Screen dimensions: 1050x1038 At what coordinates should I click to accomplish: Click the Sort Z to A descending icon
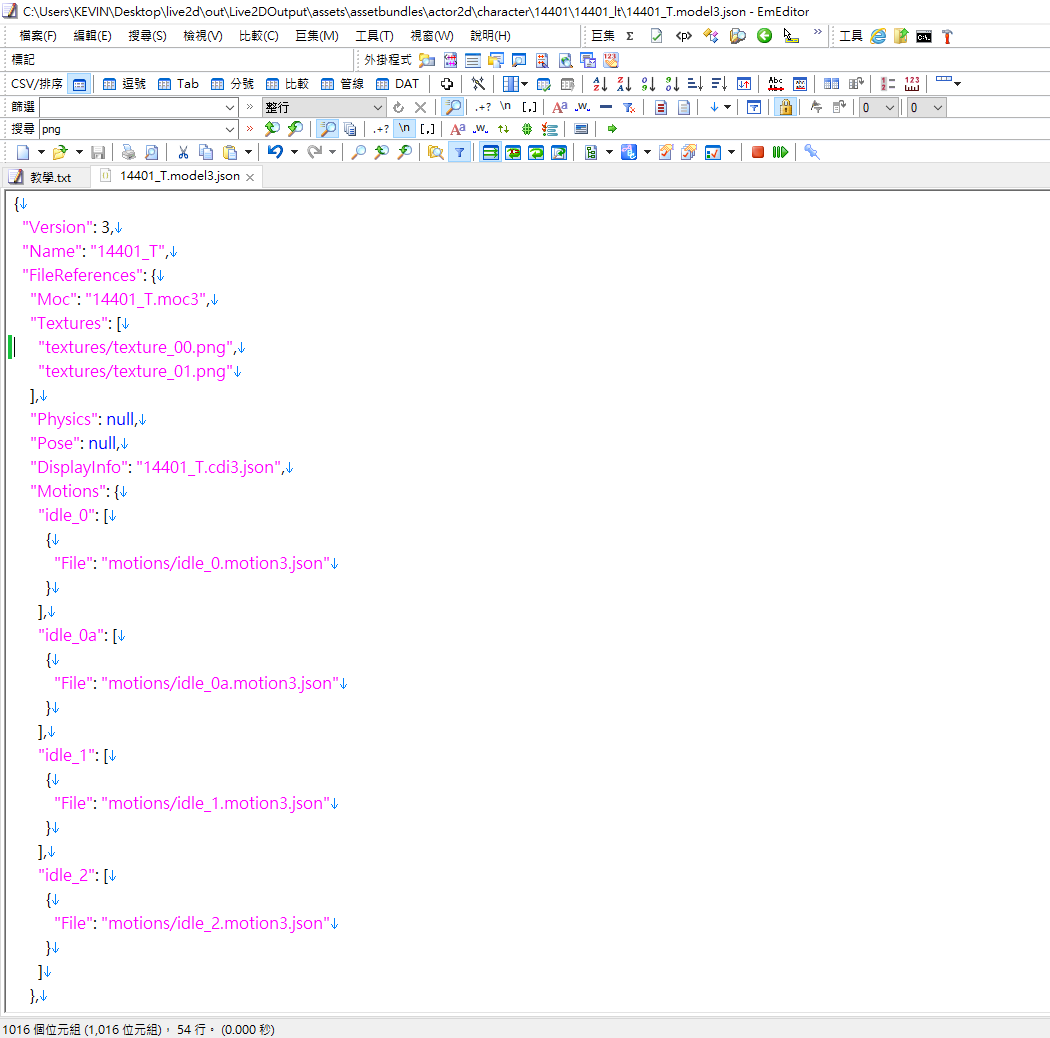[x=624, y=84]
